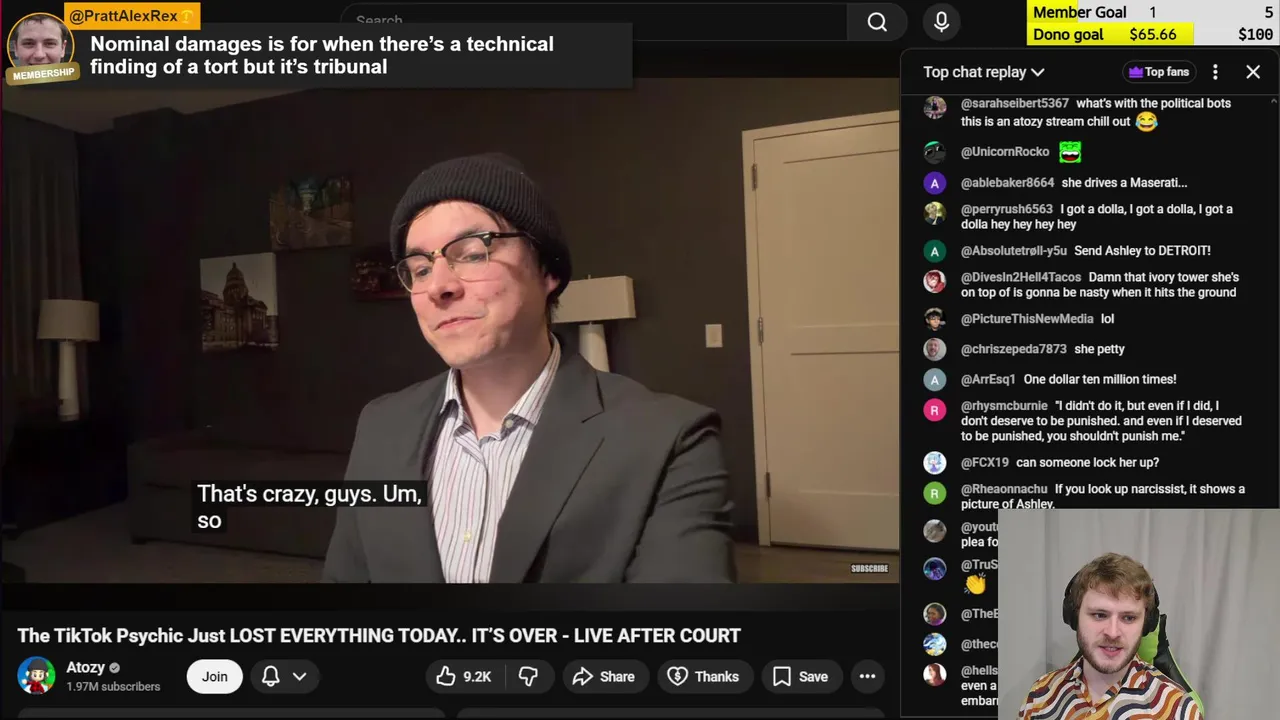Close the chat replay panel
The image size is (1280, 720).
click(x=1253, y=72)
